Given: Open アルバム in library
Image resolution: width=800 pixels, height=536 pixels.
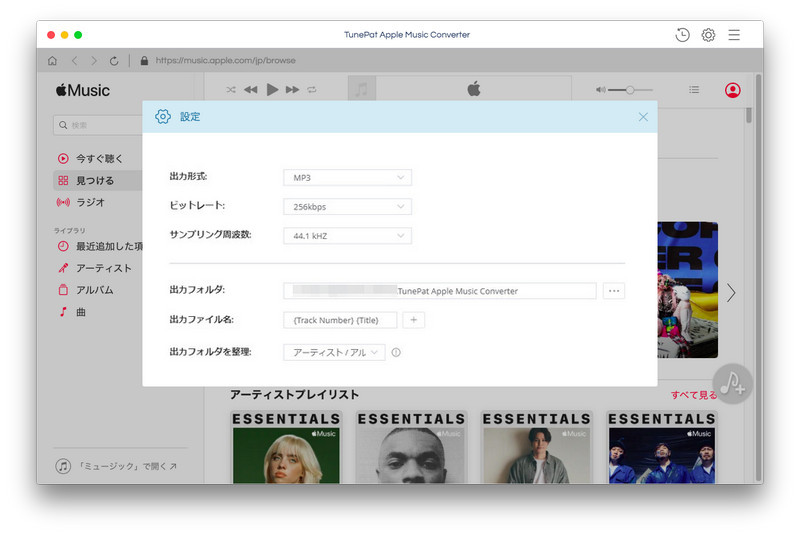Looking at the screenshot, I should click(x=86, y=290).
